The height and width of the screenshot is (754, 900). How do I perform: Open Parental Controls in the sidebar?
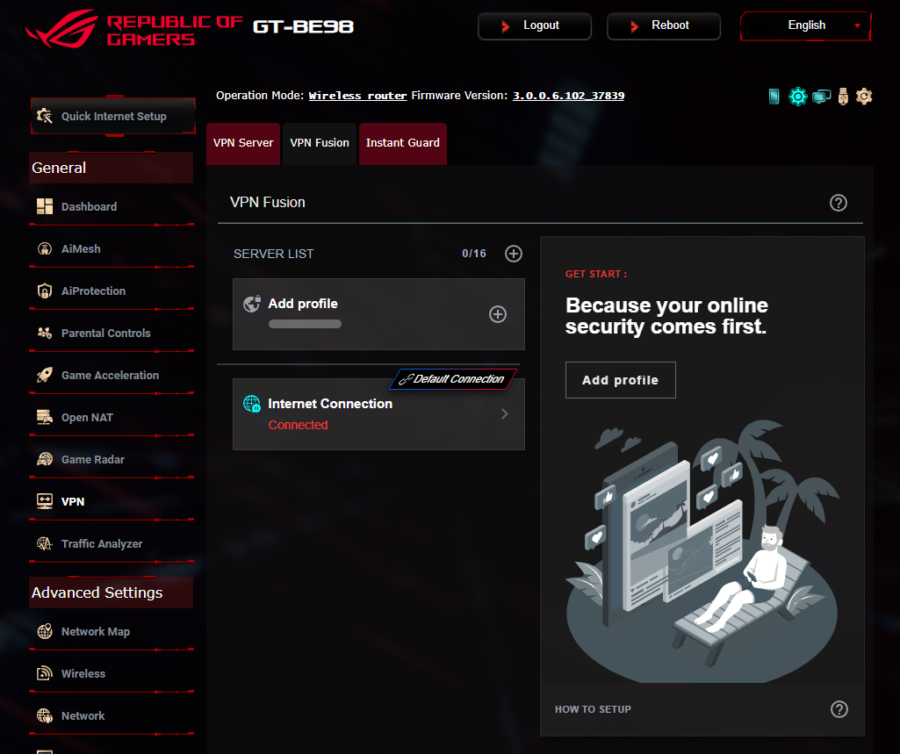(111, 333)
